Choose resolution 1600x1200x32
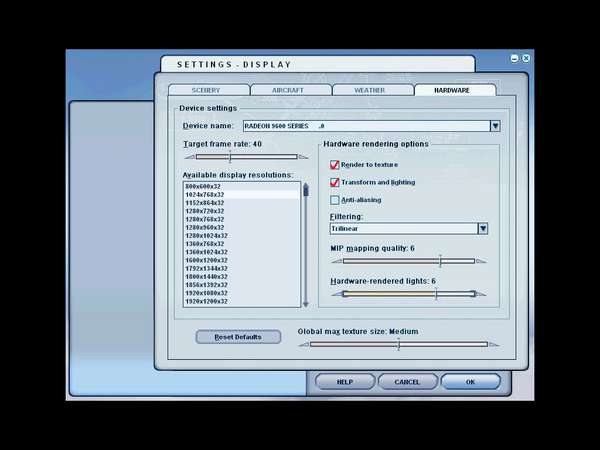The height and width of the screenshot is (450, 600). point(242,260)
